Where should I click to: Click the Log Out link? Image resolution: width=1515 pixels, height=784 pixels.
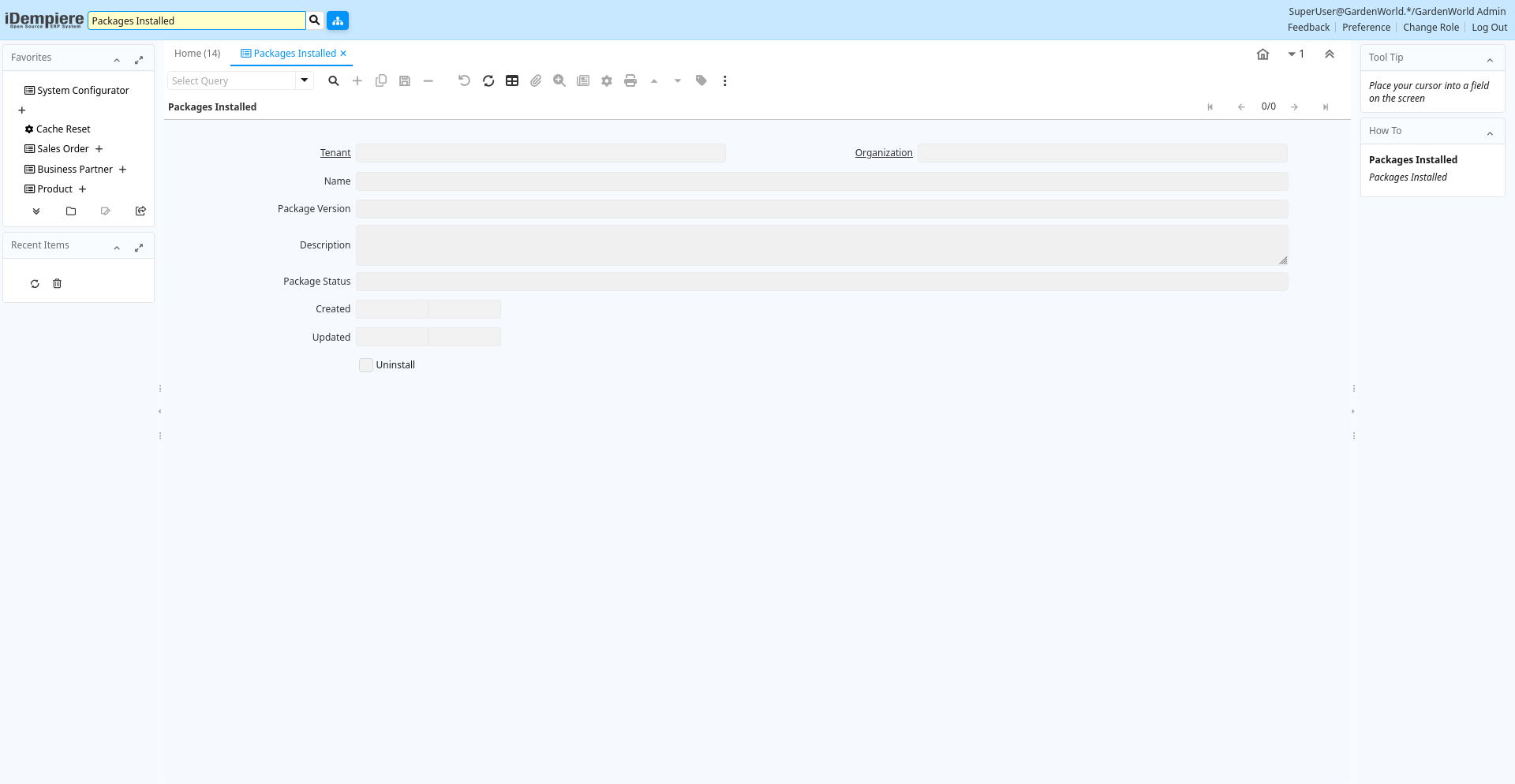tap(1489, 28)
